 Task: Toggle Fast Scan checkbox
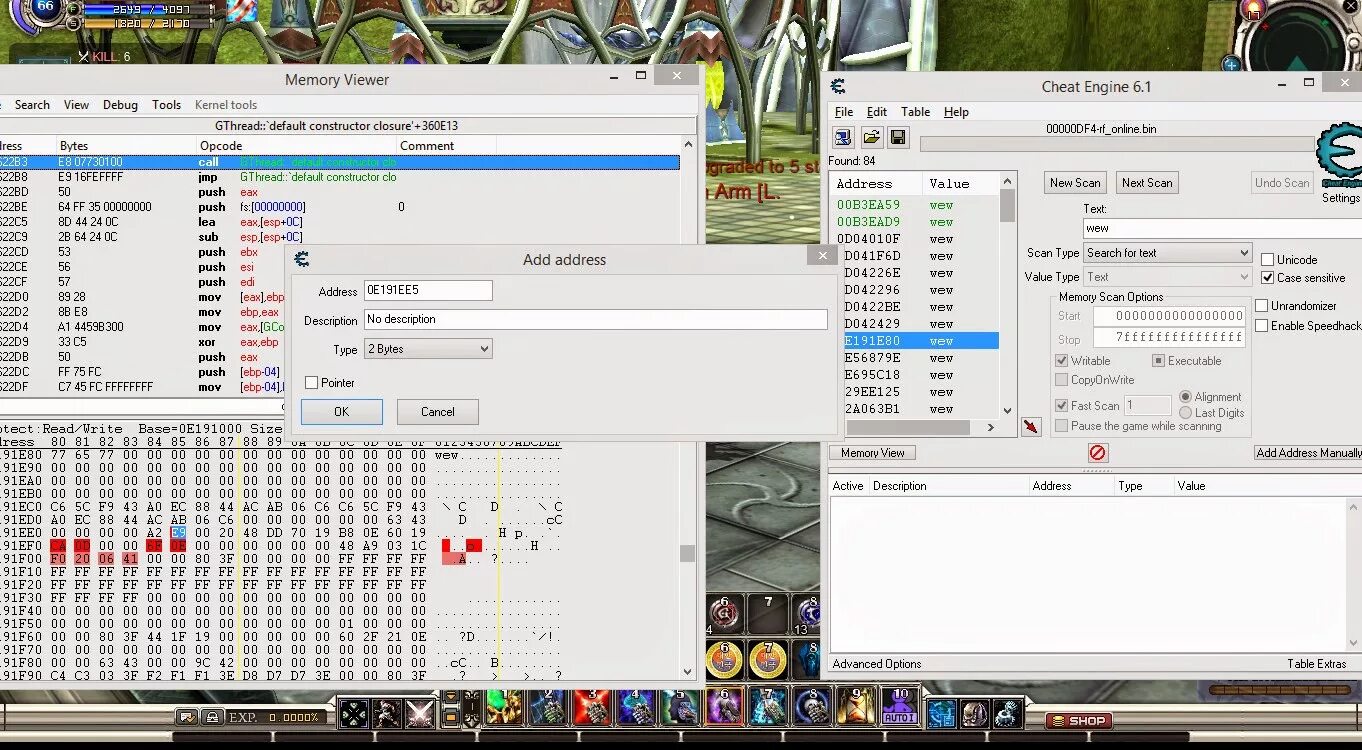(1062, 405)
